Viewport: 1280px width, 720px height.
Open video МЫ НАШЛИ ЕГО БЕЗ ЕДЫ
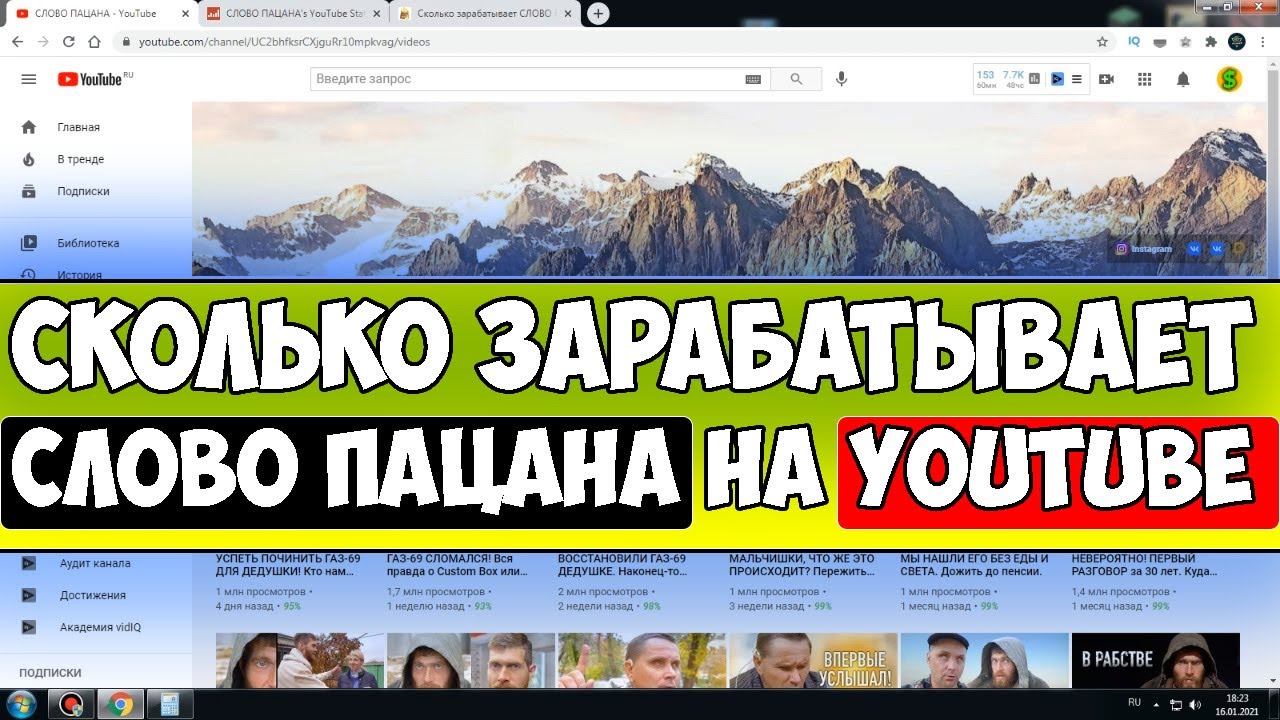pyautogui.click(x=974, y=565)
